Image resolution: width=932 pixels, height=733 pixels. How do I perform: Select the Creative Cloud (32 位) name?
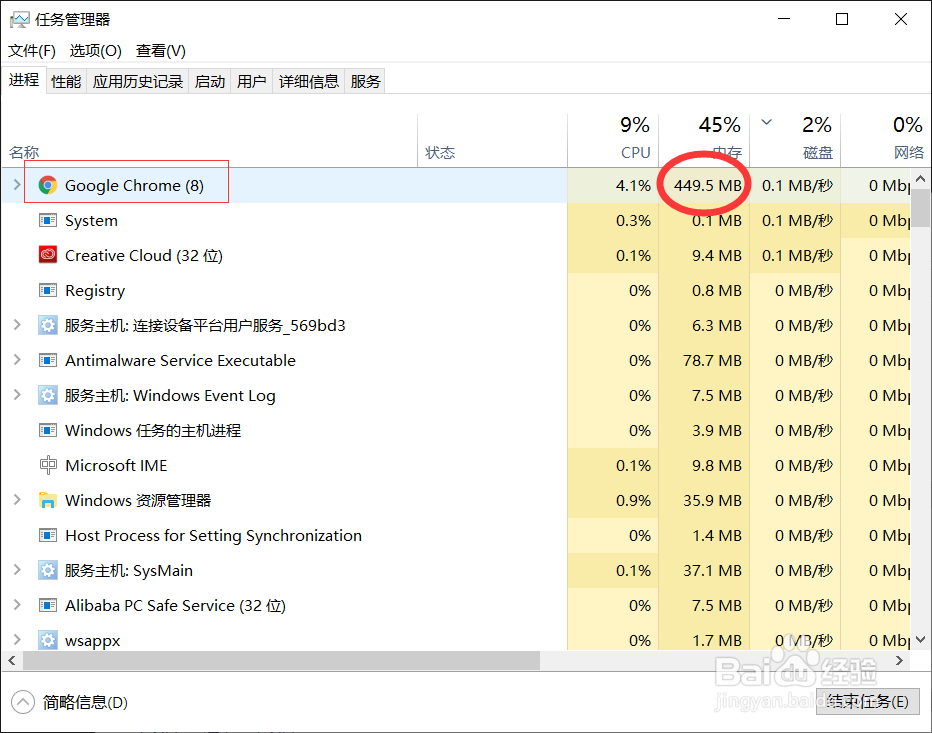pyautogui.click(x=144, y=256)
